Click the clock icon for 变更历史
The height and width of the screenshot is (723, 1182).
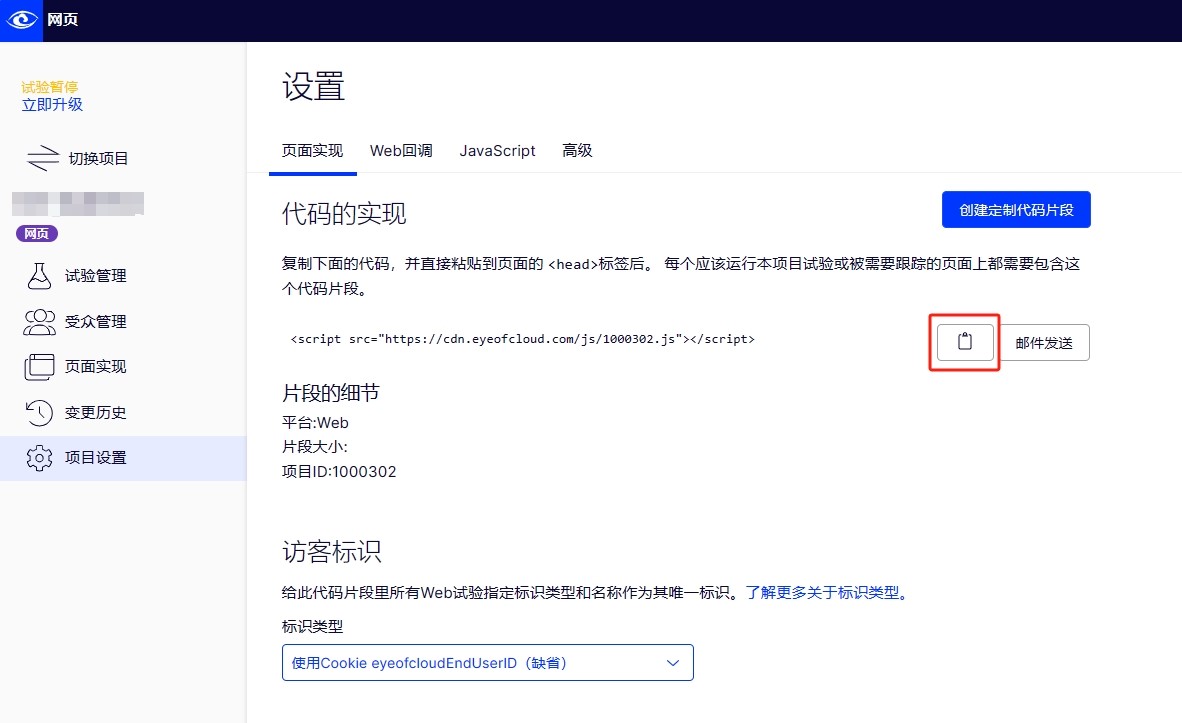tap(39, 412)
